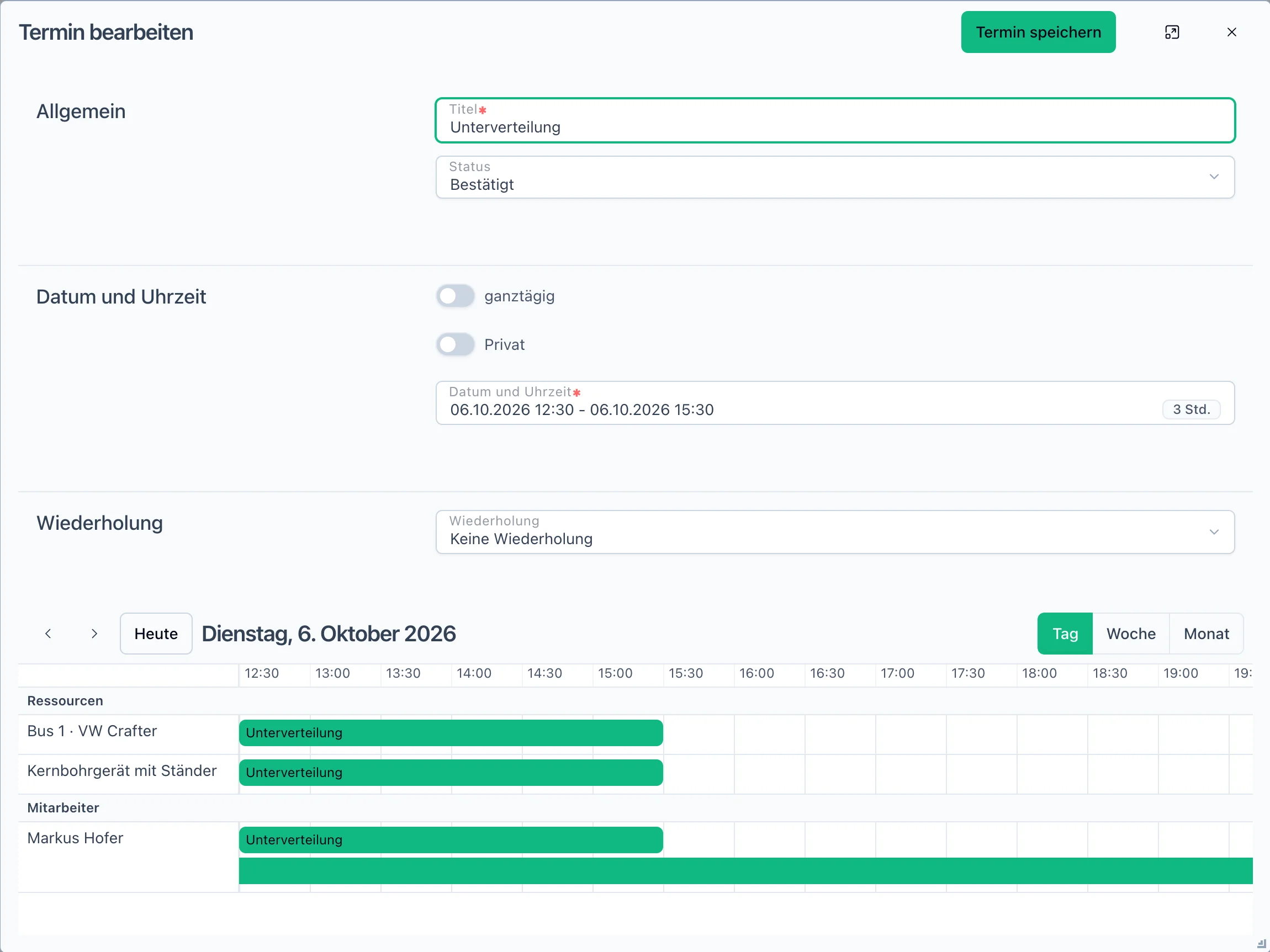This screenshot has height=952, width=1270.
Task: Focus the Titel input field
Action: [835, 120]
